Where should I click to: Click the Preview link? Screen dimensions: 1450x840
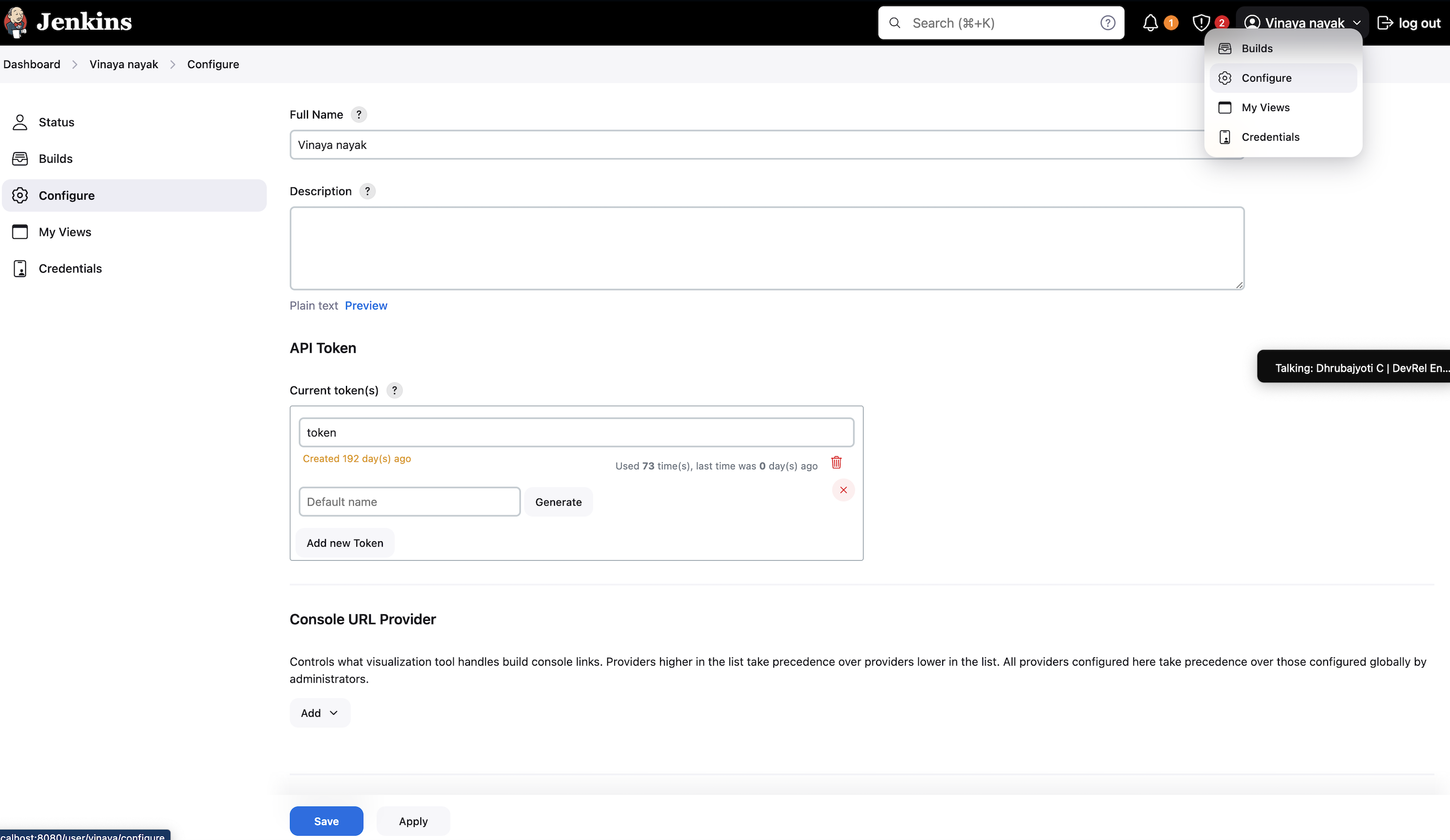[366, 305]
